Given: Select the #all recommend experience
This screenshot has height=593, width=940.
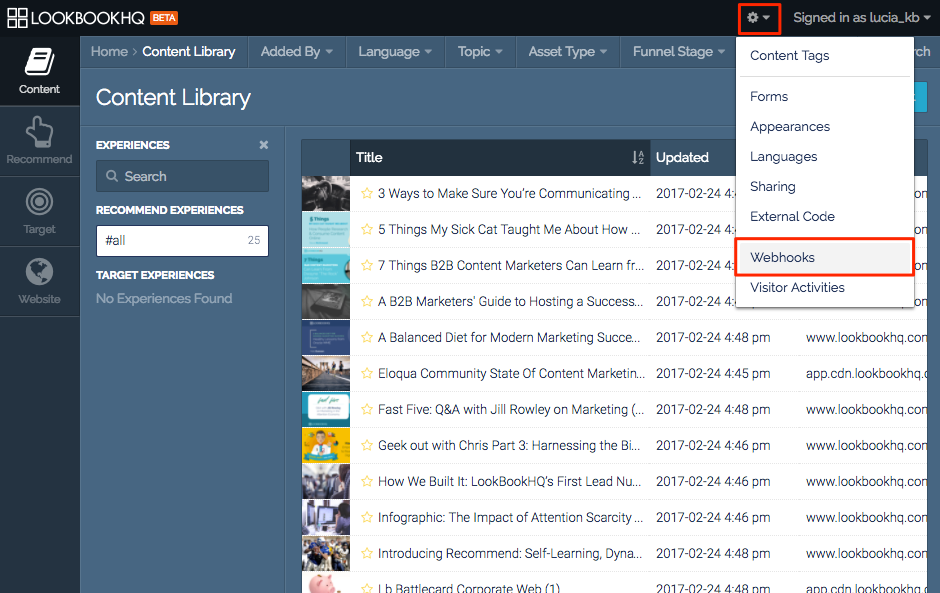Looking at the screenshot, I should [182, 240].
